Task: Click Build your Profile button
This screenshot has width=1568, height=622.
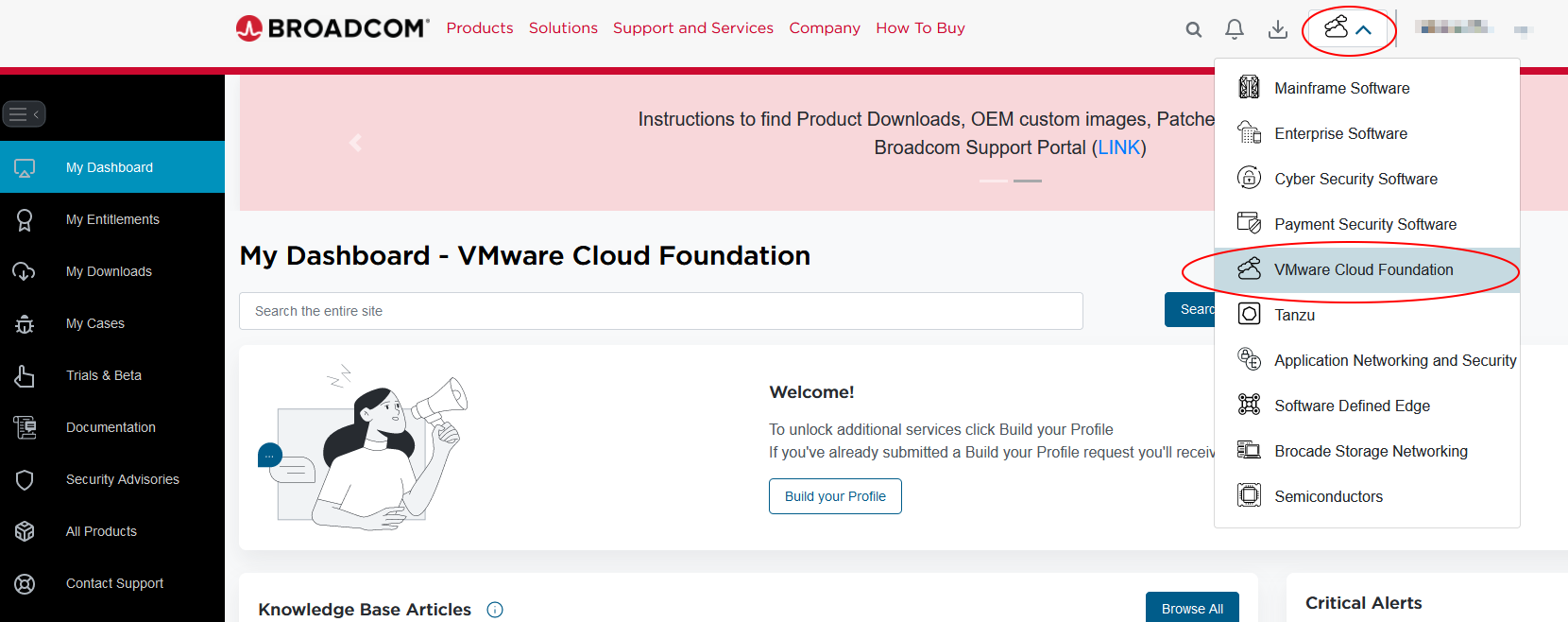Action: pyautogui.click(x=835, y=496)
